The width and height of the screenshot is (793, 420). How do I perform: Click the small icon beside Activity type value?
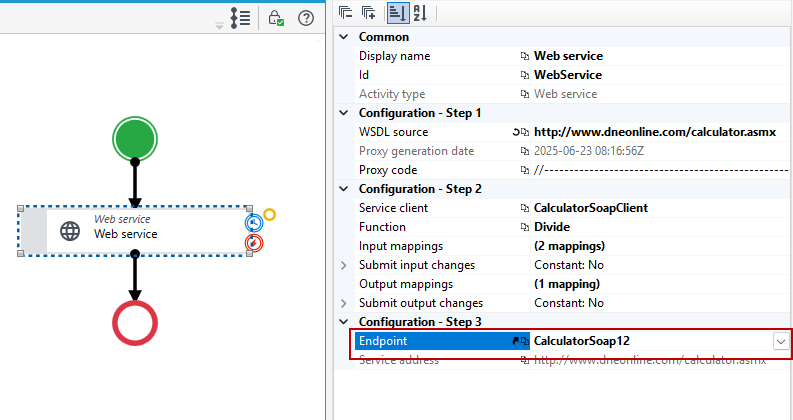click(x=525, y=94)
